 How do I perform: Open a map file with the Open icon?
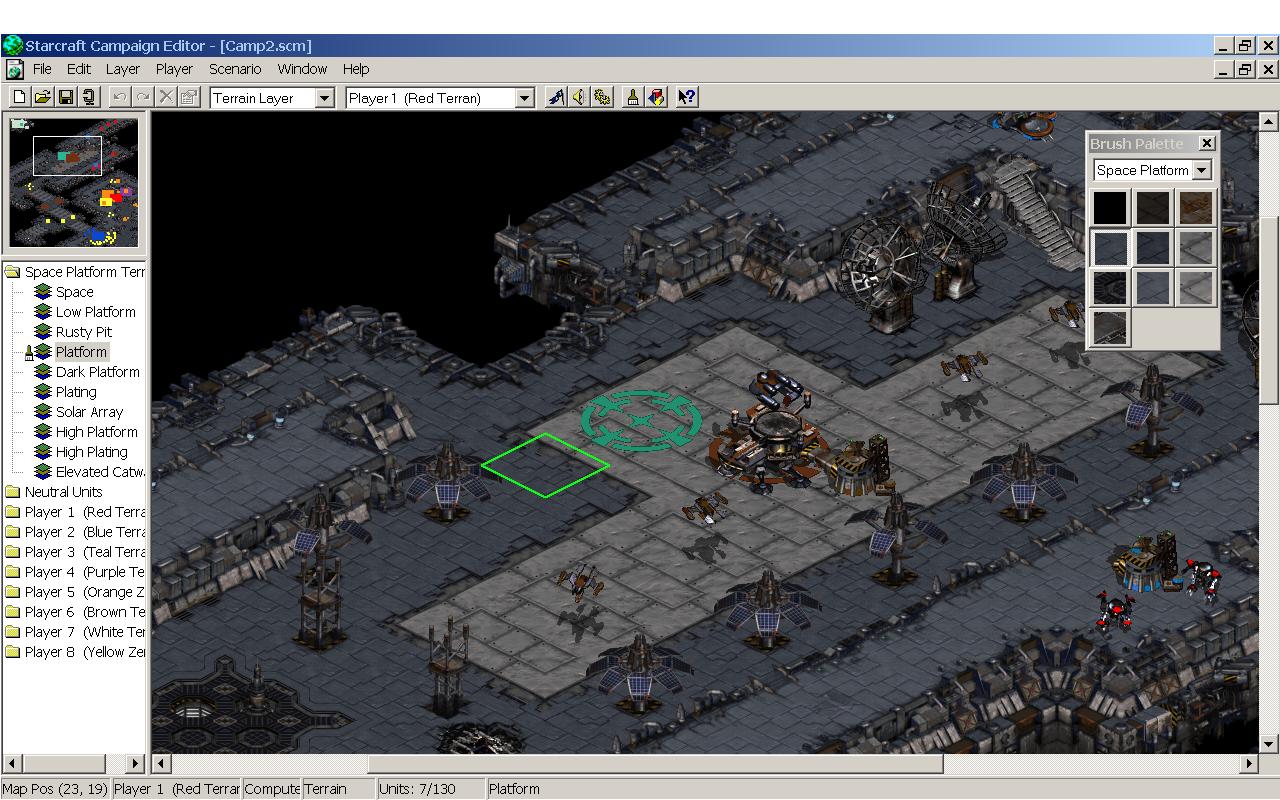(42, 97)
